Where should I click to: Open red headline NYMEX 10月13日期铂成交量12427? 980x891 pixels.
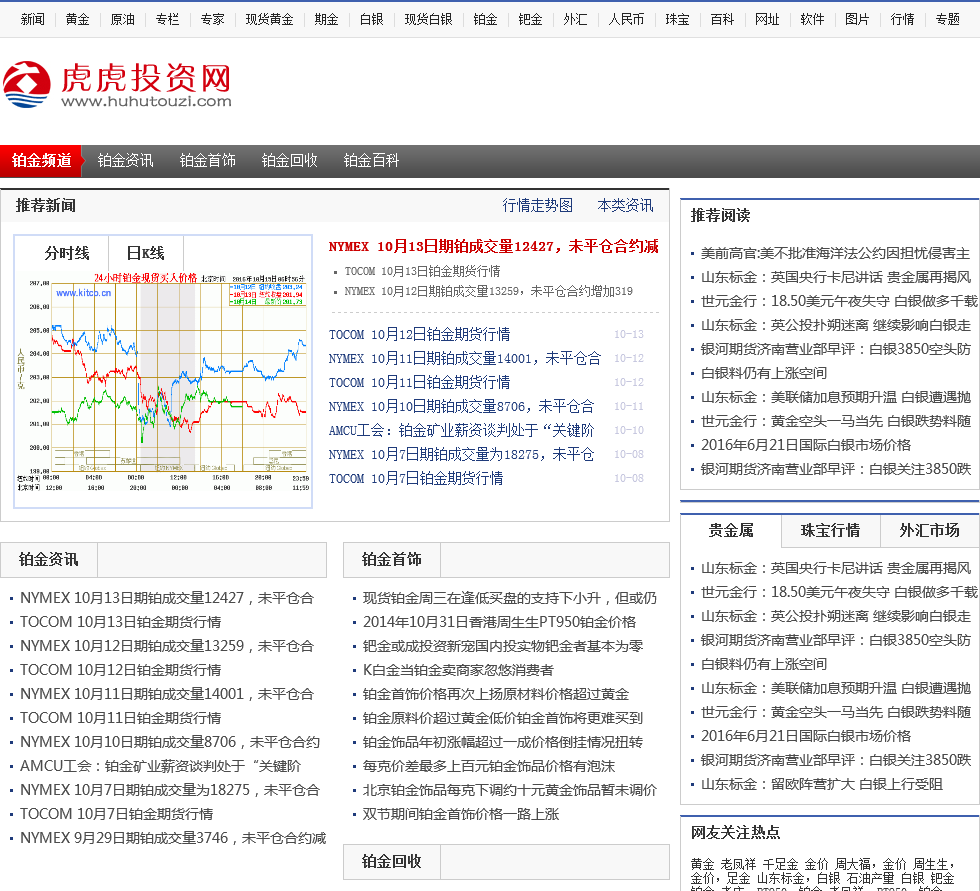[x=493, y=246]
